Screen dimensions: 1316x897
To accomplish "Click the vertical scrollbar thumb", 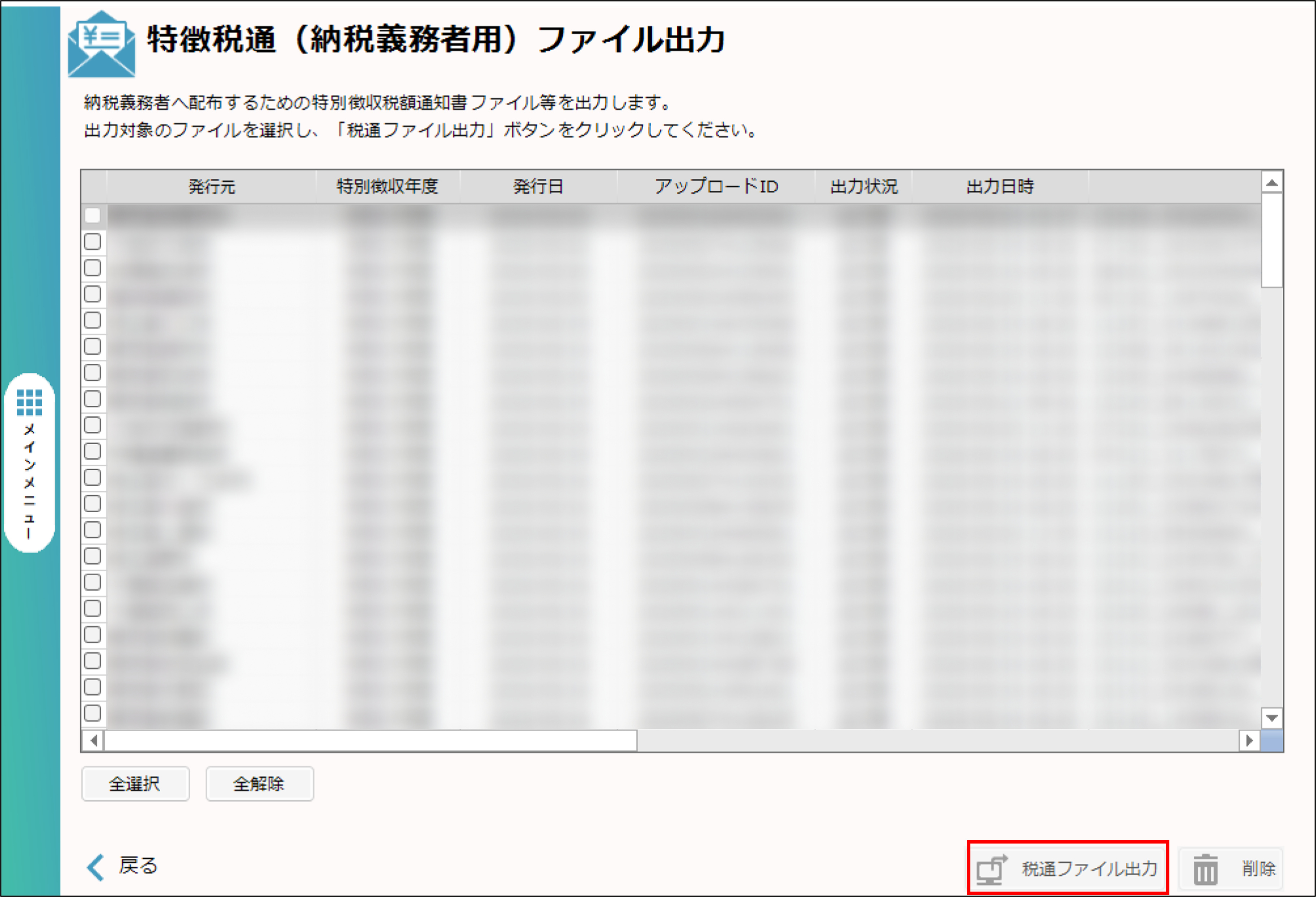I will (x=1272, y=241).
